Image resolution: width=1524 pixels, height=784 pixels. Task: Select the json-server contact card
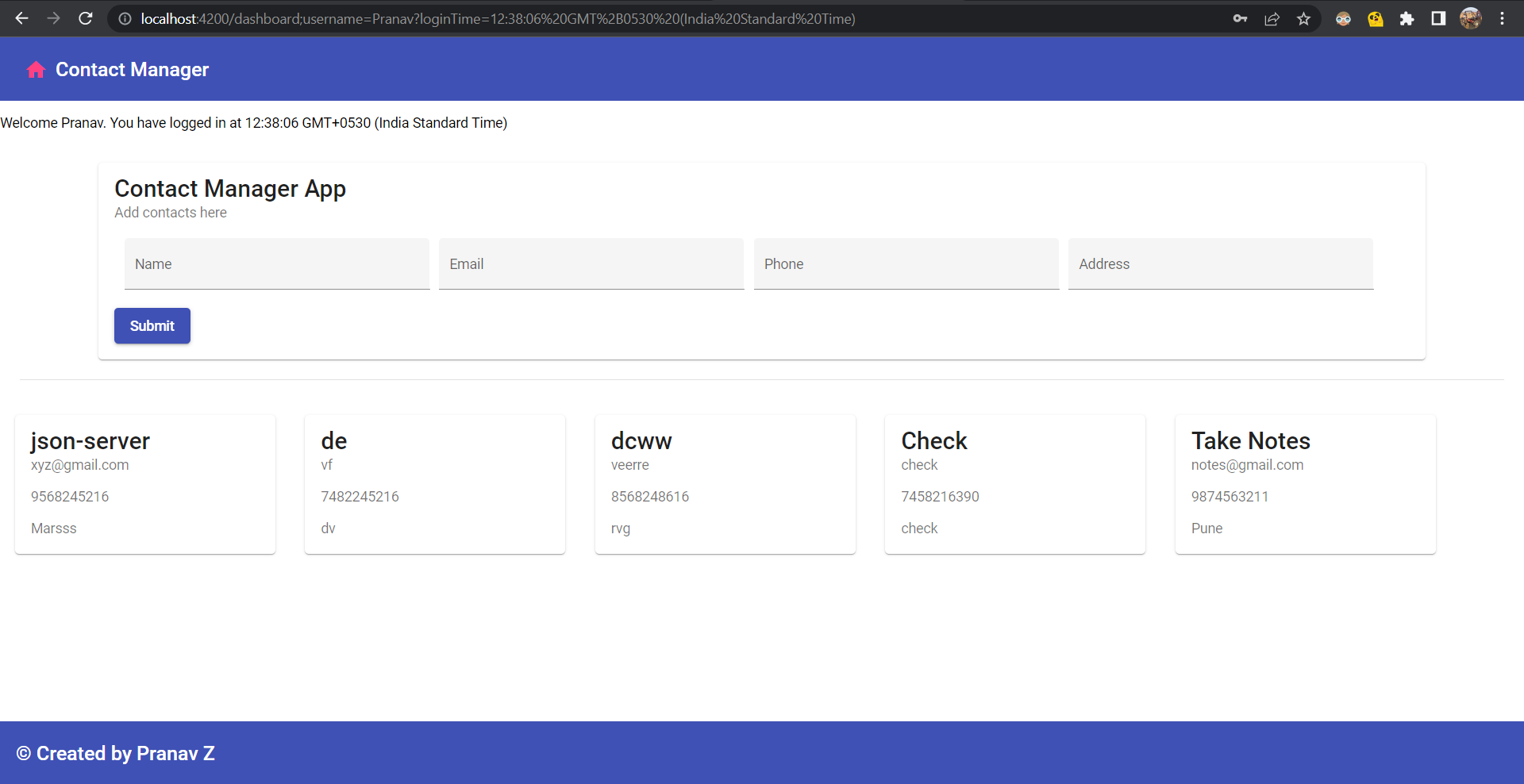(x=145, y=484)
